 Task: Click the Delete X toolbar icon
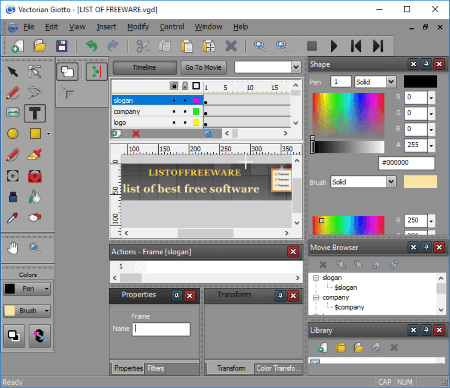pyautogui.click(x=231, y=46)
